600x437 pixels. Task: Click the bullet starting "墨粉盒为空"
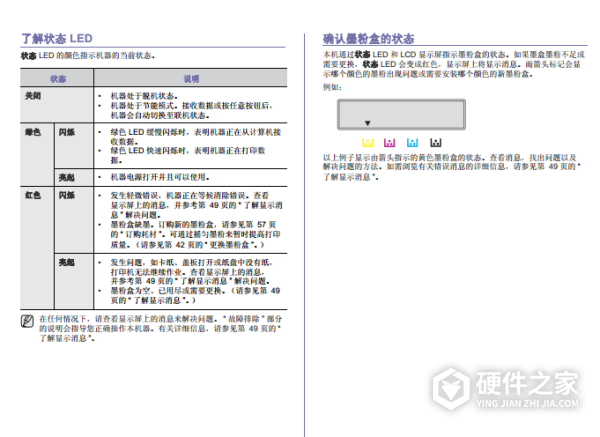click(x=195, y=295)
